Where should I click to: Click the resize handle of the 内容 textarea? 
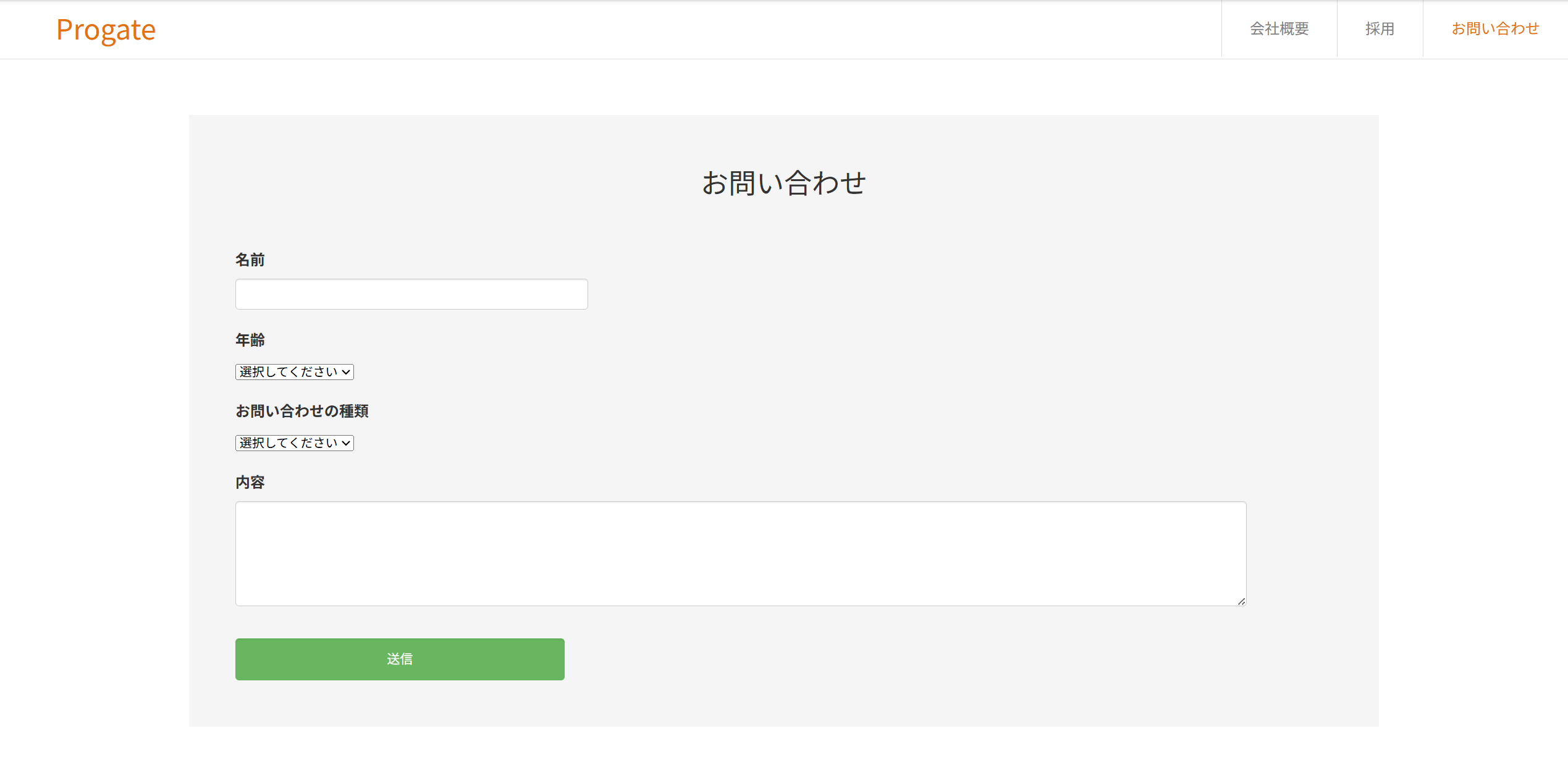(1241, 601)
